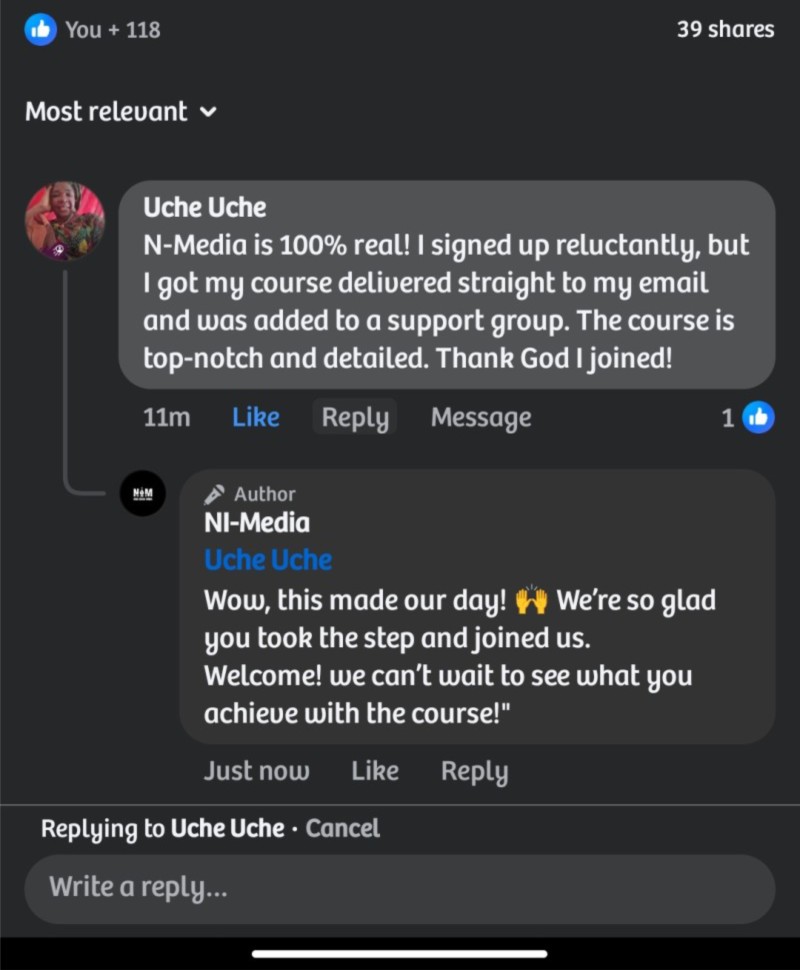Image resolution: width=800 pixels, height=970 pixels.
Task: Open Uche Uche's name on first comment
Action: [205, 207]
